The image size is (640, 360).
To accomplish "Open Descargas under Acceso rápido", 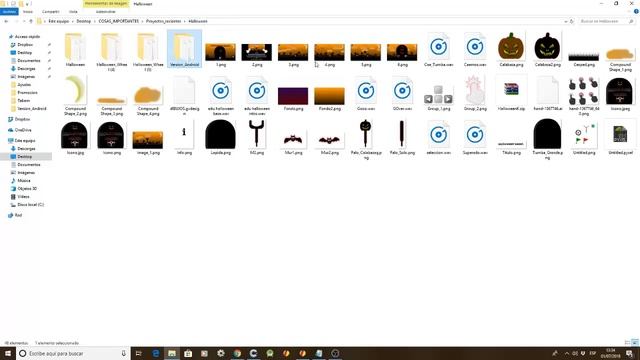I will pyautogui.click(x=26, y=69).
